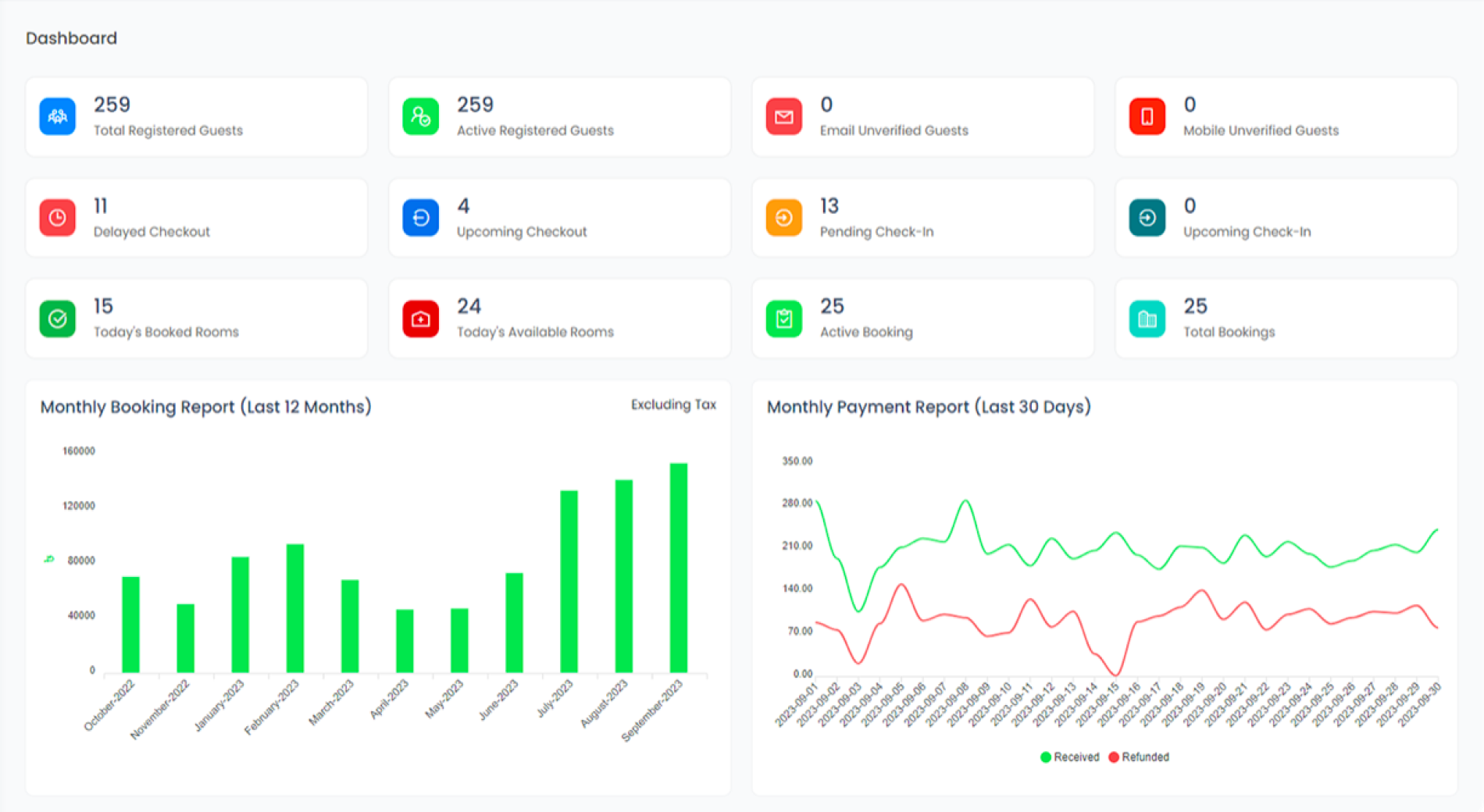Click the Upcoming Check-In teal icon
The width and height of the screenshot is (1484, 812).
point(1147,218)
